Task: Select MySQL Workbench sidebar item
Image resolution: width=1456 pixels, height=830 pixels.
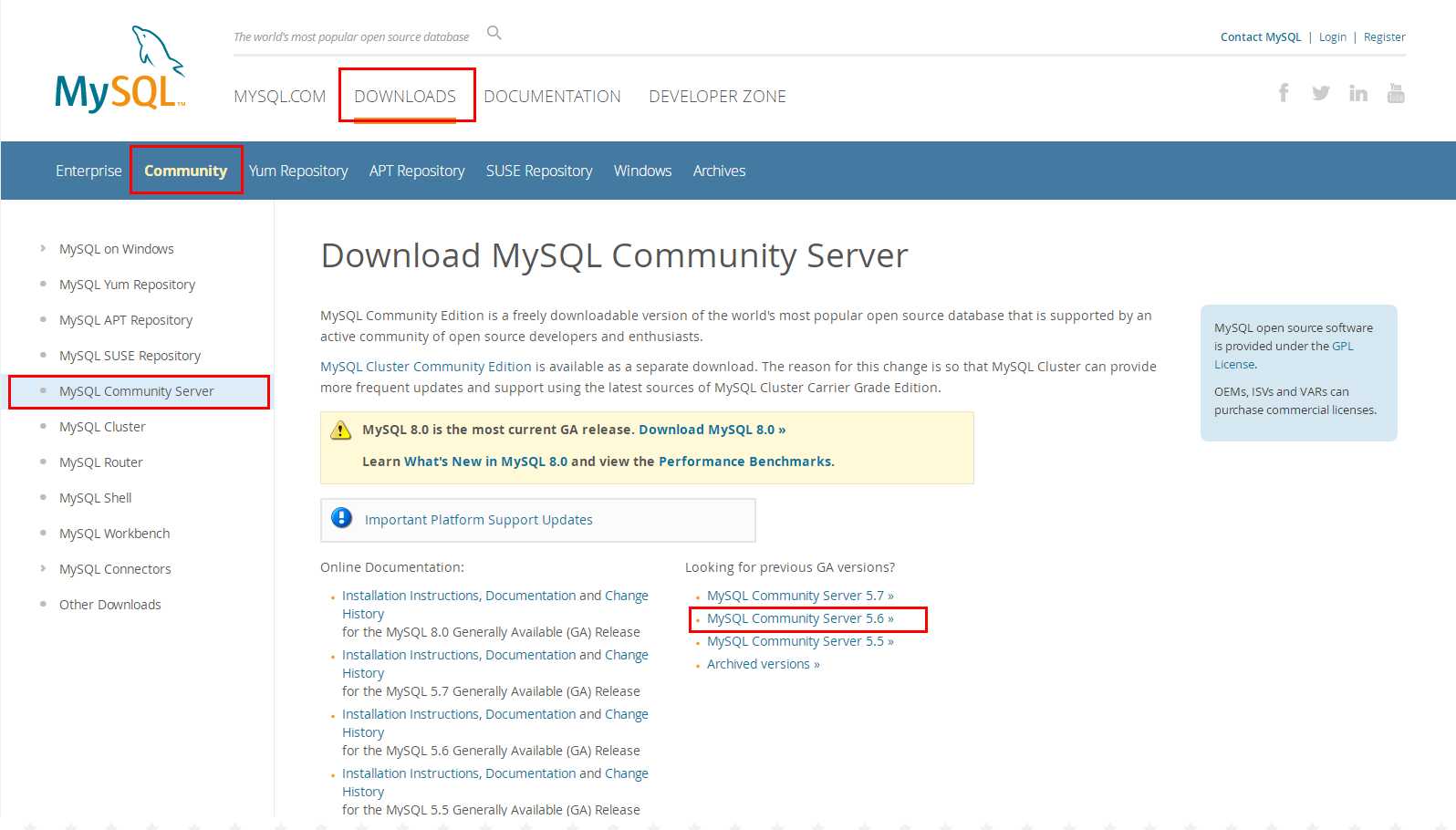Action: tap(114, 534)
